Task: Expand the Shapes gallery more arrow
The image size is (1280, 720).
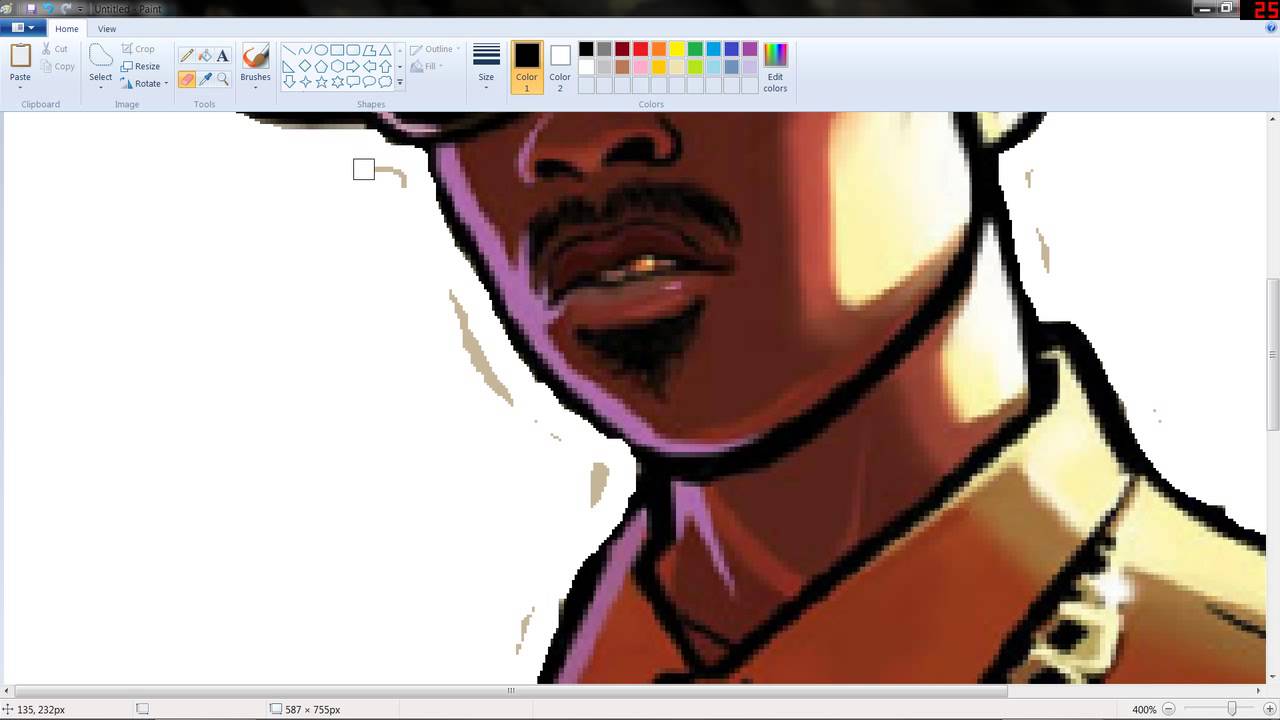Action: point(400,83)
